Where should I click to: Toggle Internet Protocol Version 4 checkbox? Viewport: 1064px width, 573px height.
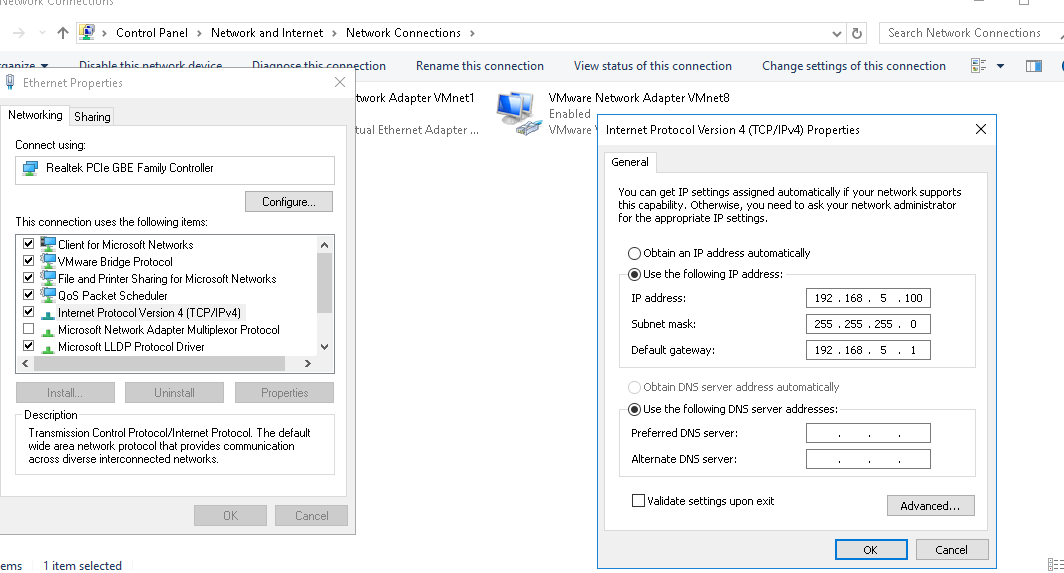(x=28, y=312)
